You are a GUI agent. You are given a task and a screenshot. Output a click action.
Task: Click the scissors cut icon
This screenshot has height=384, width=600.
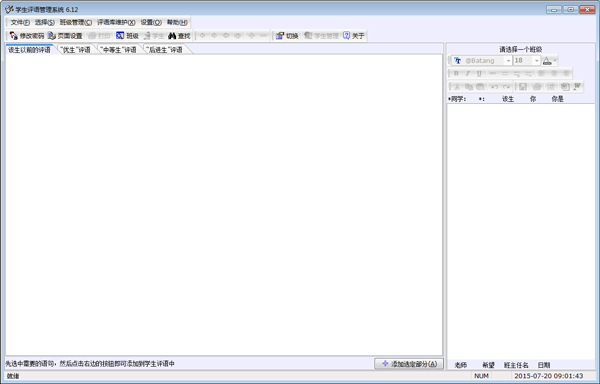[457, 87]
